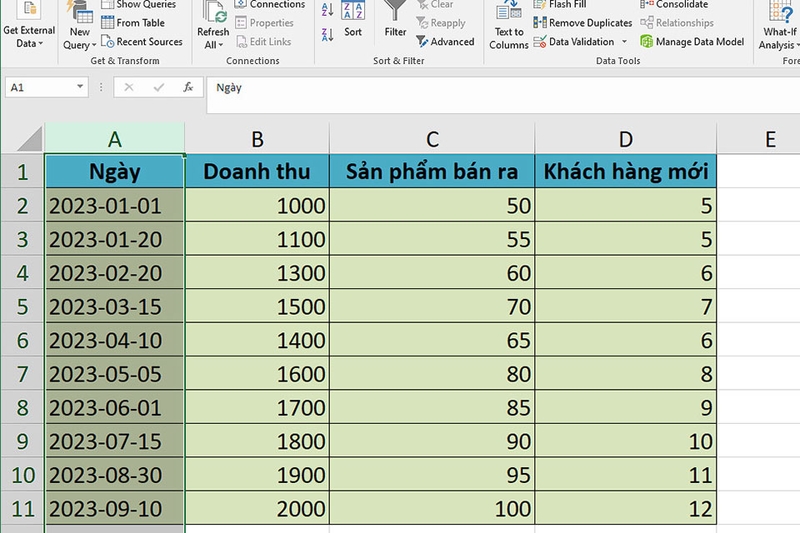Click Show Queries
The width and height of the screenshot is (800, 533).
point(138,5)
